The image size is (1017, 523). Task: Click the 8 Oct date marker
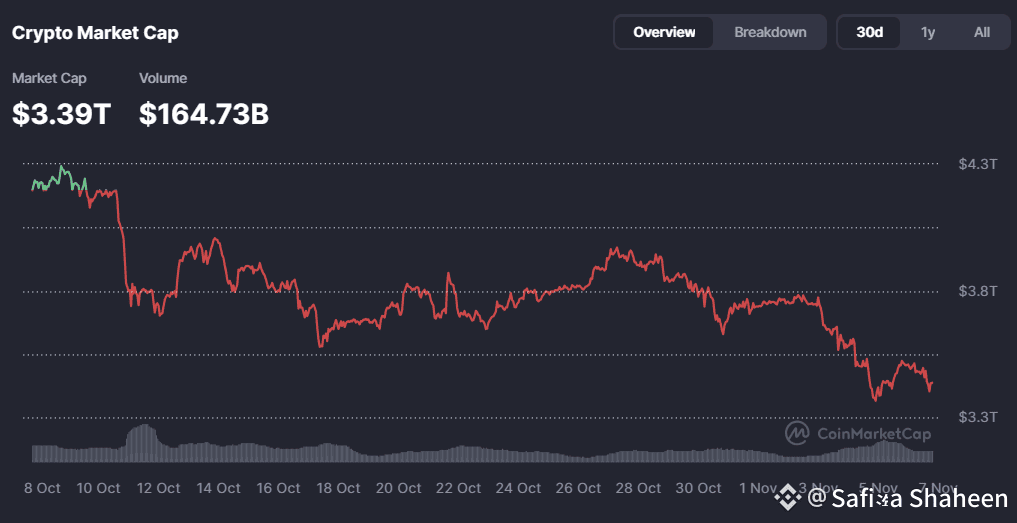[42, 488]
